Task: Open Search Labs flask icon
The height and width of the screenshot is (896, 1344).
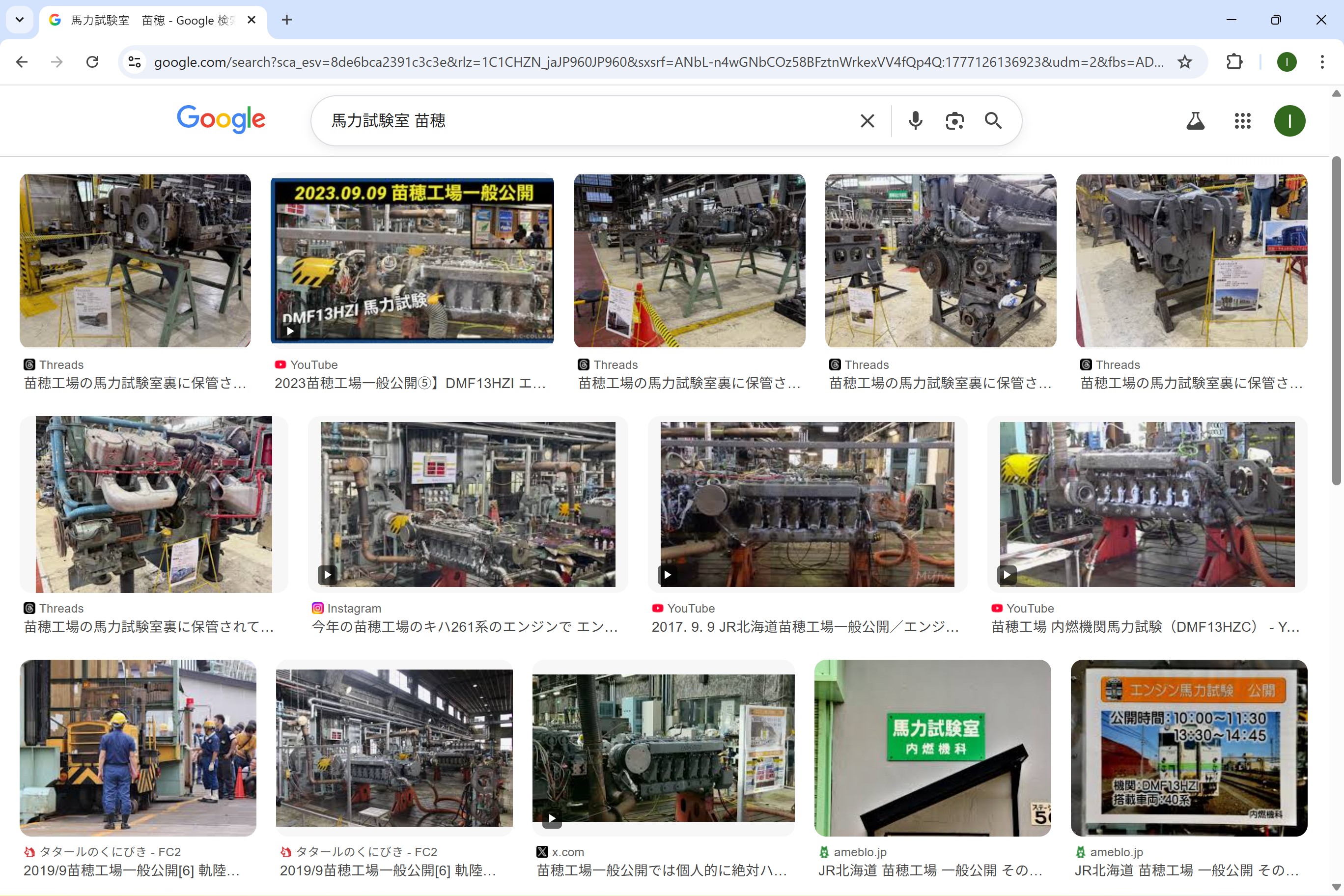Action: pos(1195,120)
